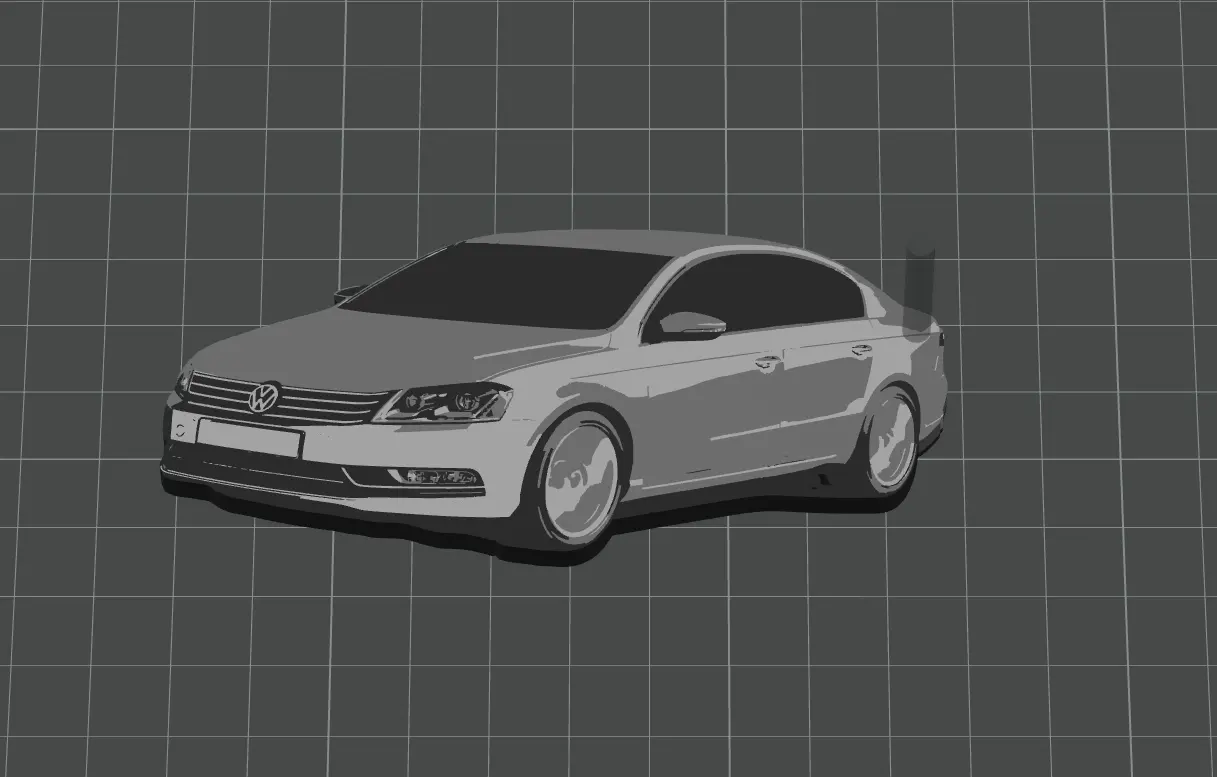
Task: Click the VW emblem on the front grille
Action: click(265, 398)
